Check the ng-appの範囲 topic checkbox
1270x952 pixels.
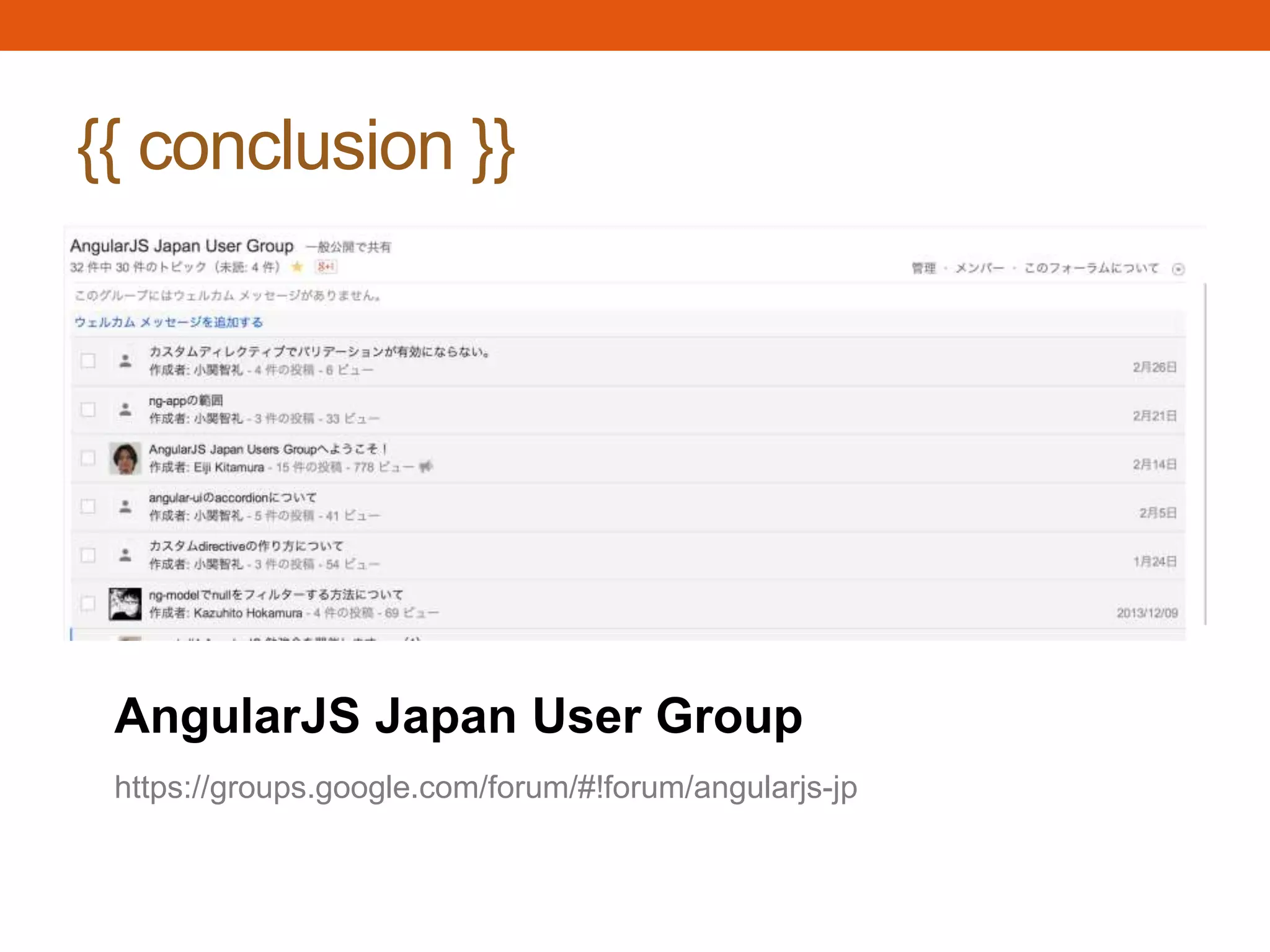(88, 409)
